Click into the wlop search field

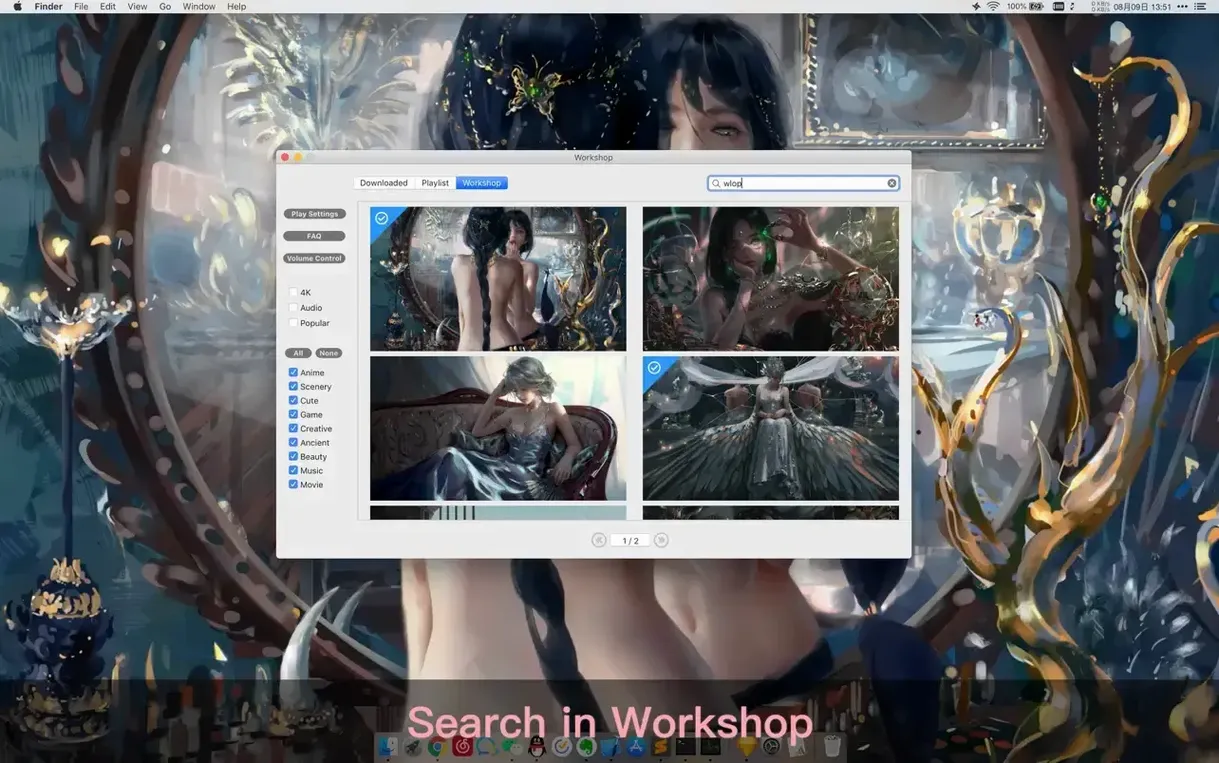click(803, 183)
